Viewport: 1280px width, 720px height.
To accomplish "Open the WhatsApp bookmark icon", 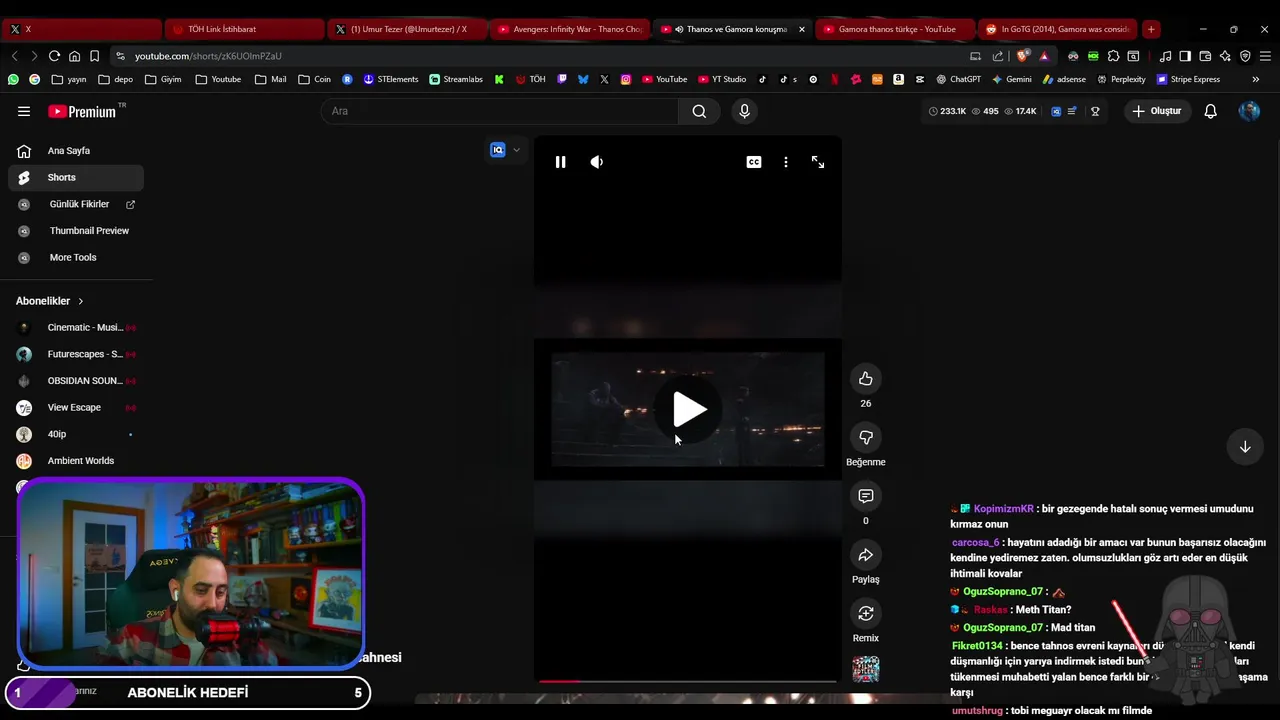I will click(13, 79).
